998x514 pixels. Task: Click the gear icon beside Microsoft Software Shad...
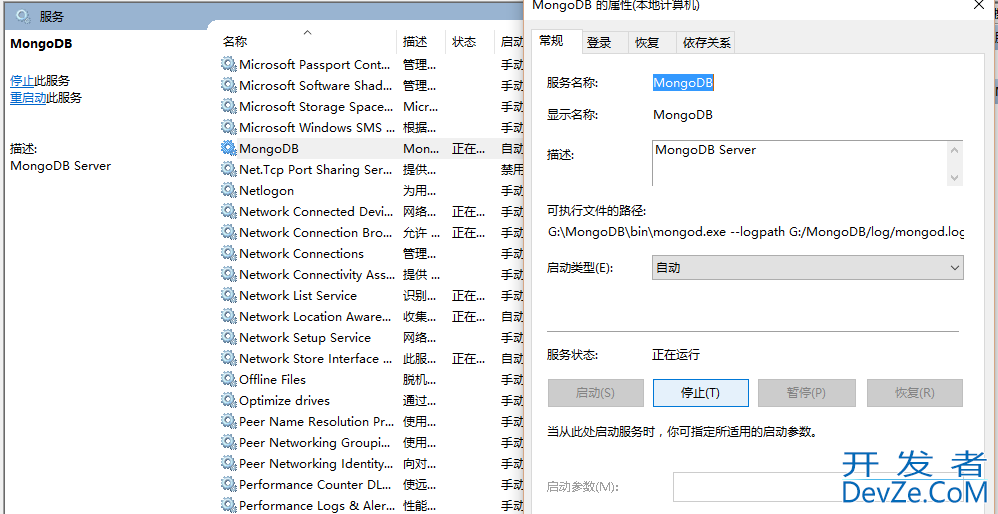(x=228, y=85)
